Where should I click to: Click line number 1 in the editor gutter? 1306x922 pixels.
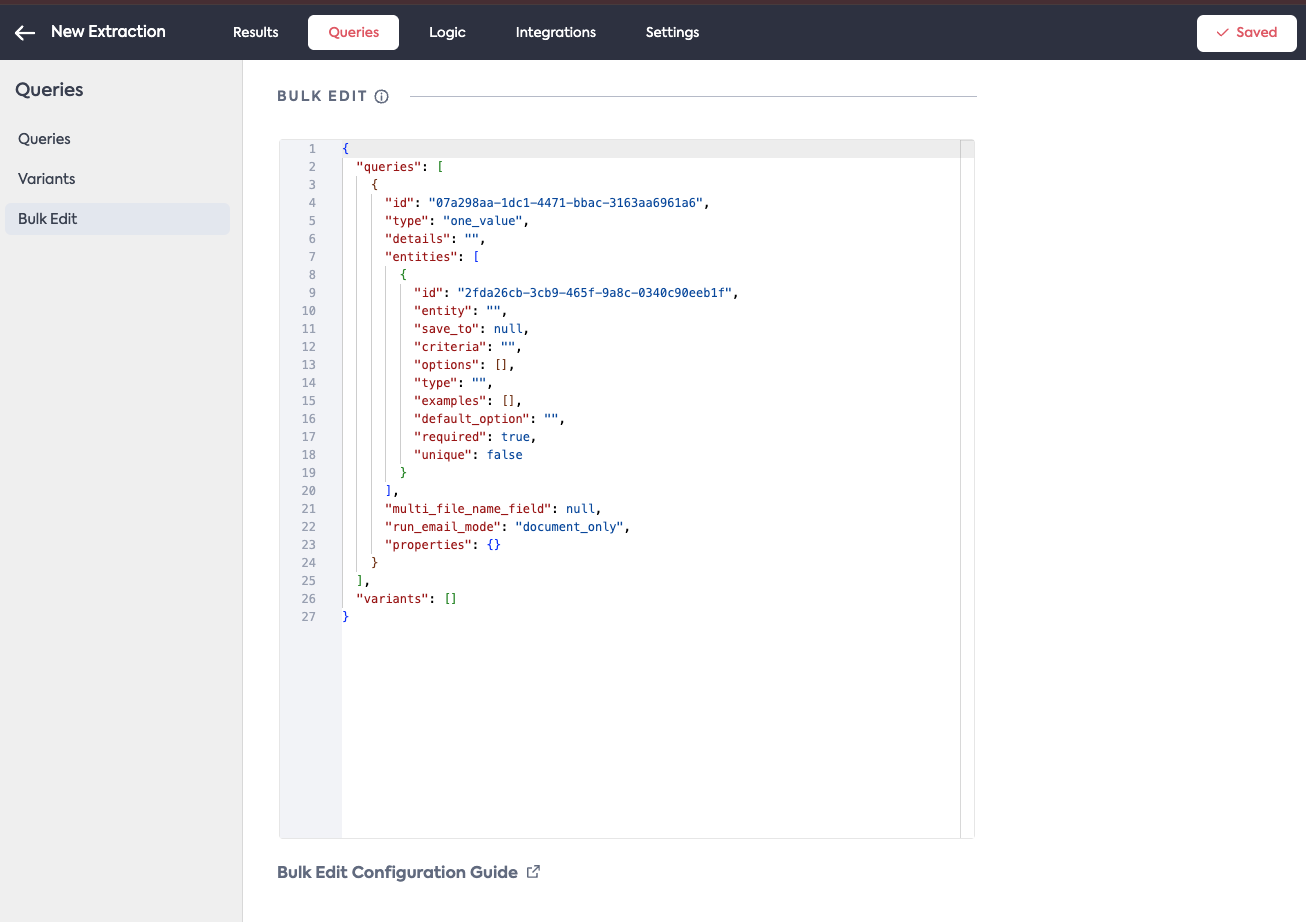[312, 149]
